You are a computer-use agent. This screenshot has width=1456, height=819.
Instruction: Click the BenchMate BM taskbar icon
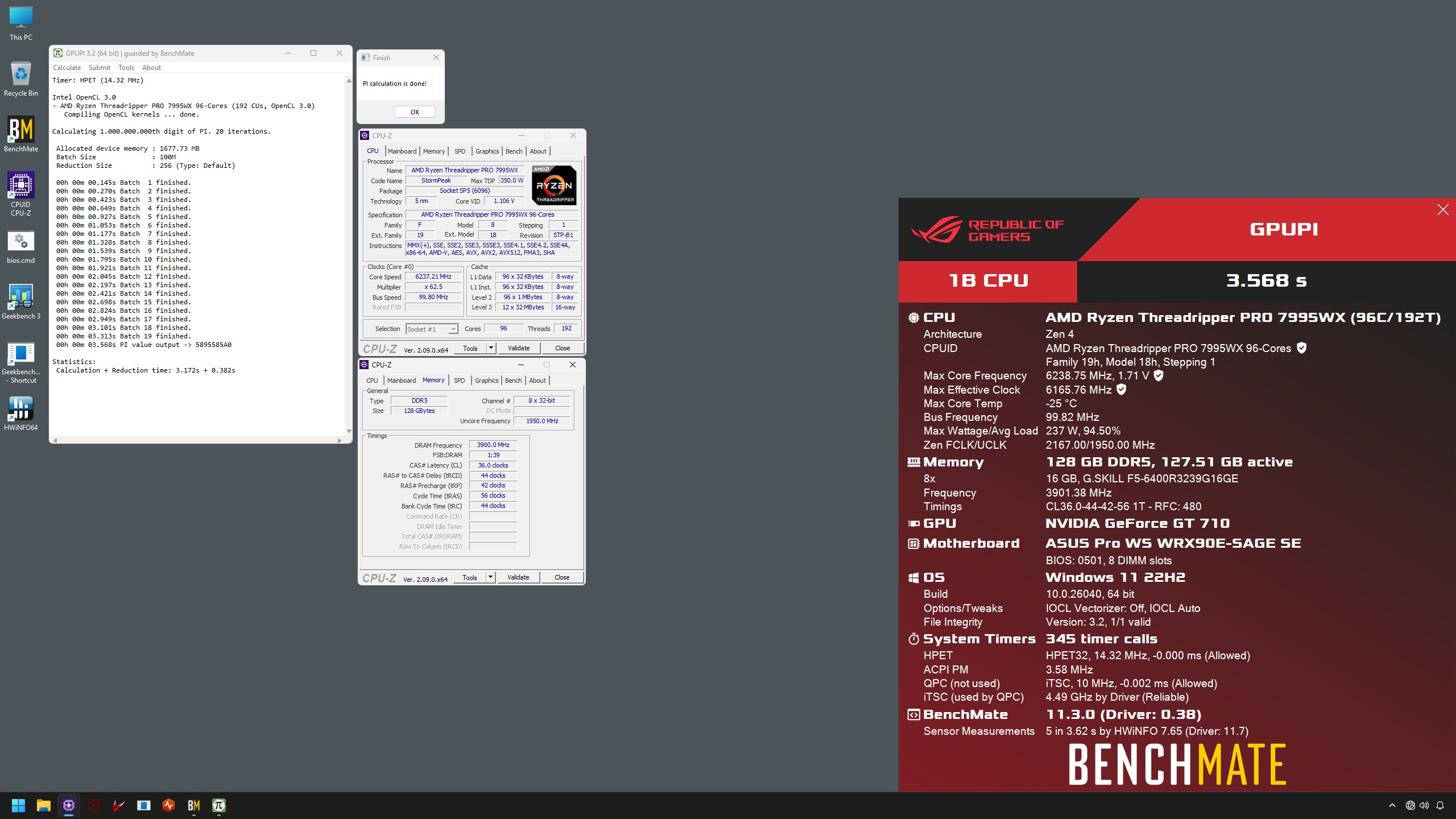(194, 805)
